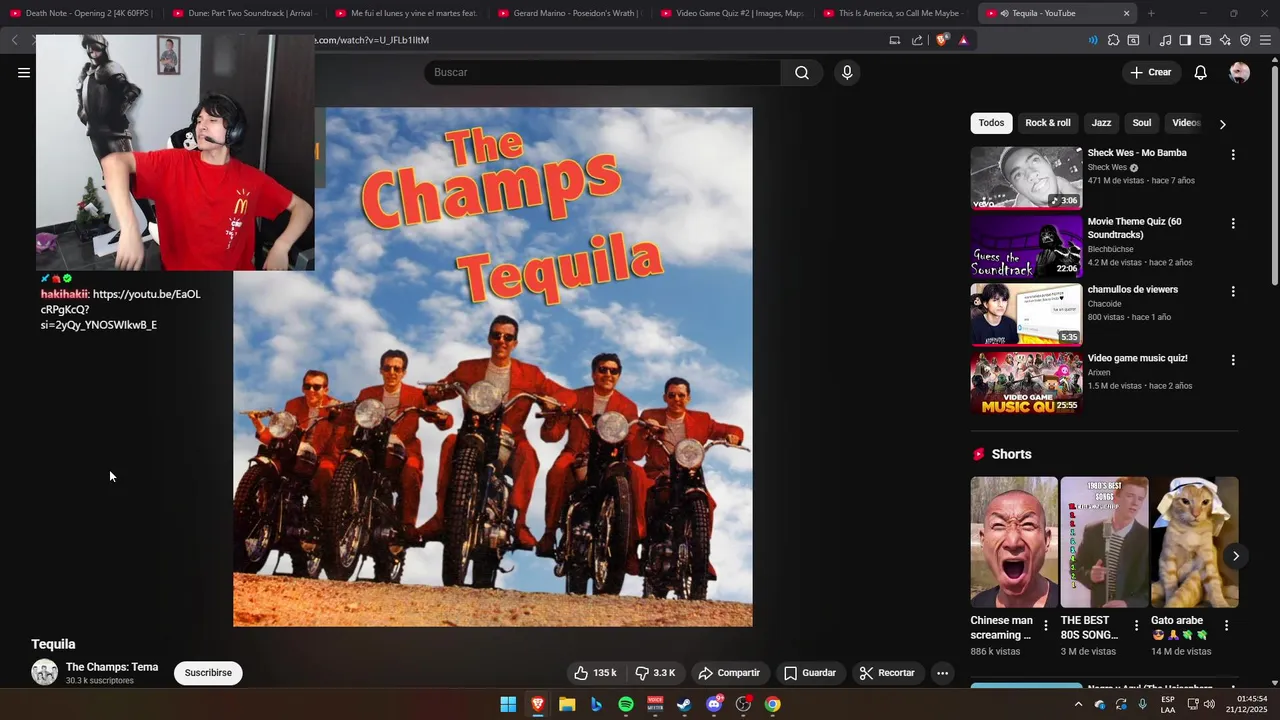The width and height of the screenshot is (1280, 720).
Task: Switch to Me fui el lunes tab
Action: 406,13
